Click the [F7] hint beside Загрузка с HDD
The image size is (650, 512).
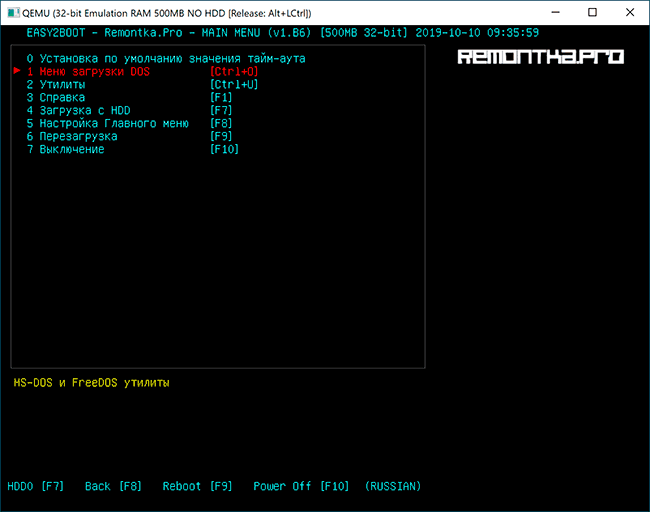(221, 111)
